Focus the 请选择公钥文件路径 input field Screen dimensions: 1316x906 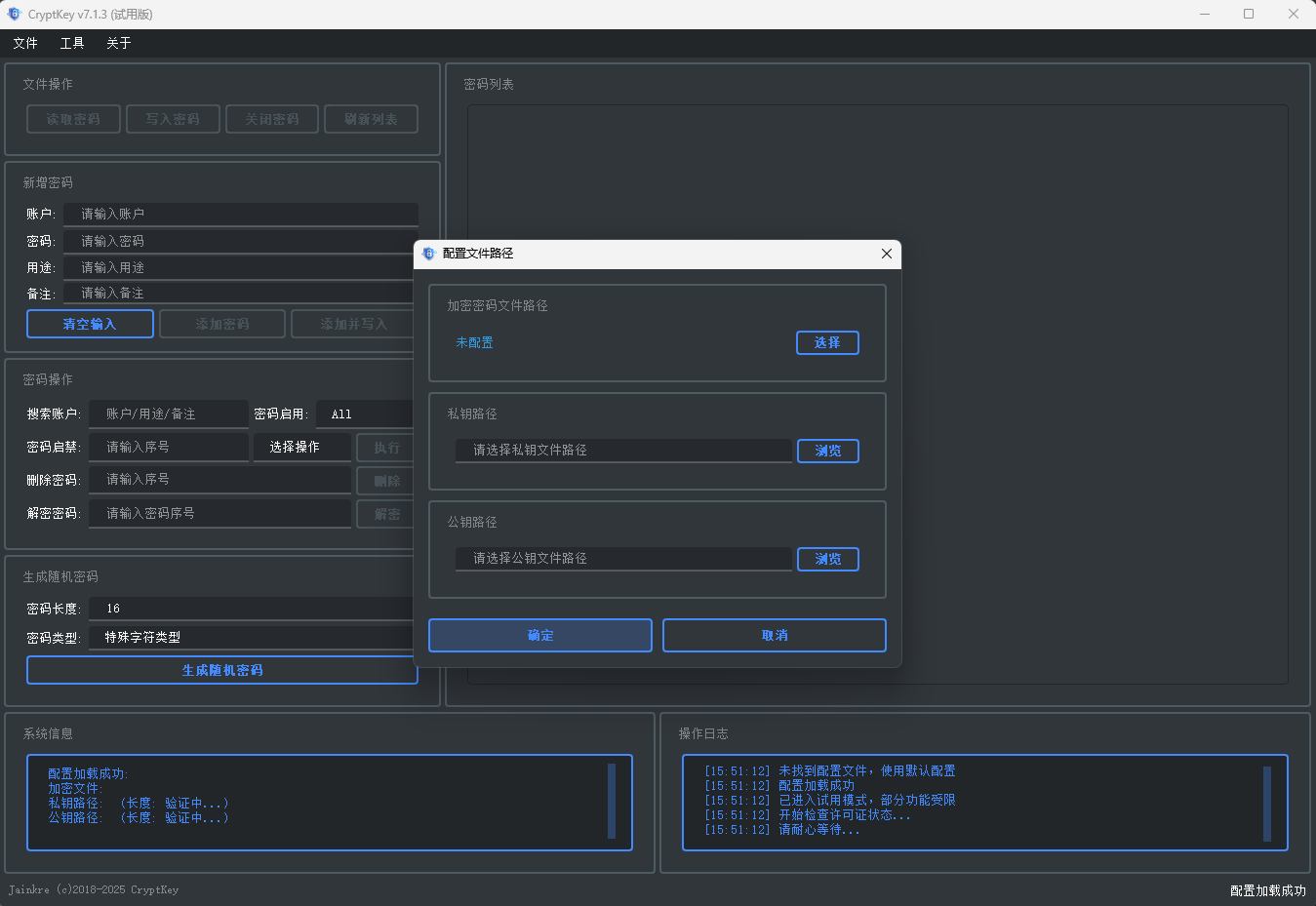tap(623, 559)
